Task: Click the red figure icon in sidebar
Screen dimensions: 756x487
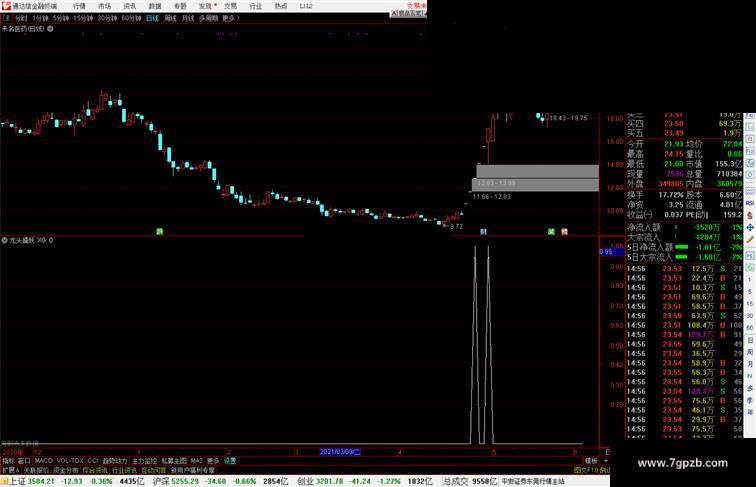Action: coord(750,215)
